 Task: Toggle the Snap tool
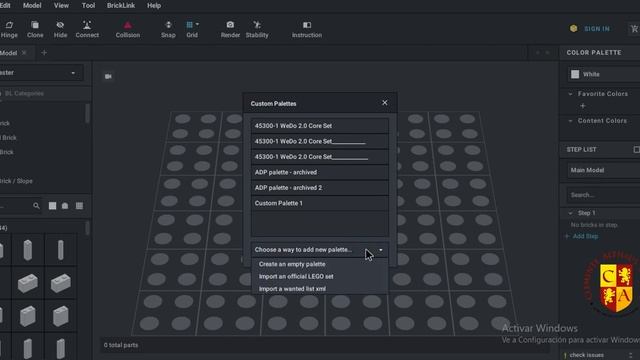168,29
